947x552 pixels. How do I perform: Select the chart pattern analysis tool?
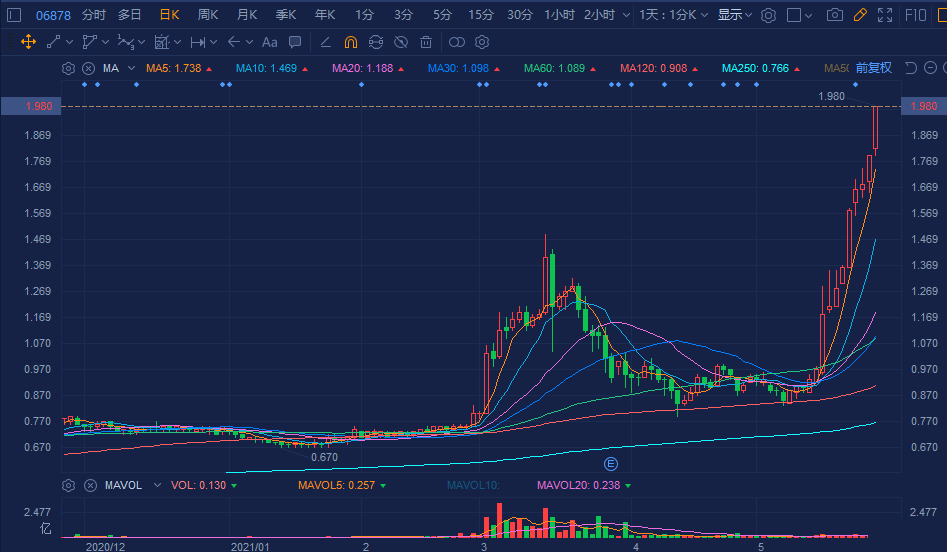tap(161, 42)
